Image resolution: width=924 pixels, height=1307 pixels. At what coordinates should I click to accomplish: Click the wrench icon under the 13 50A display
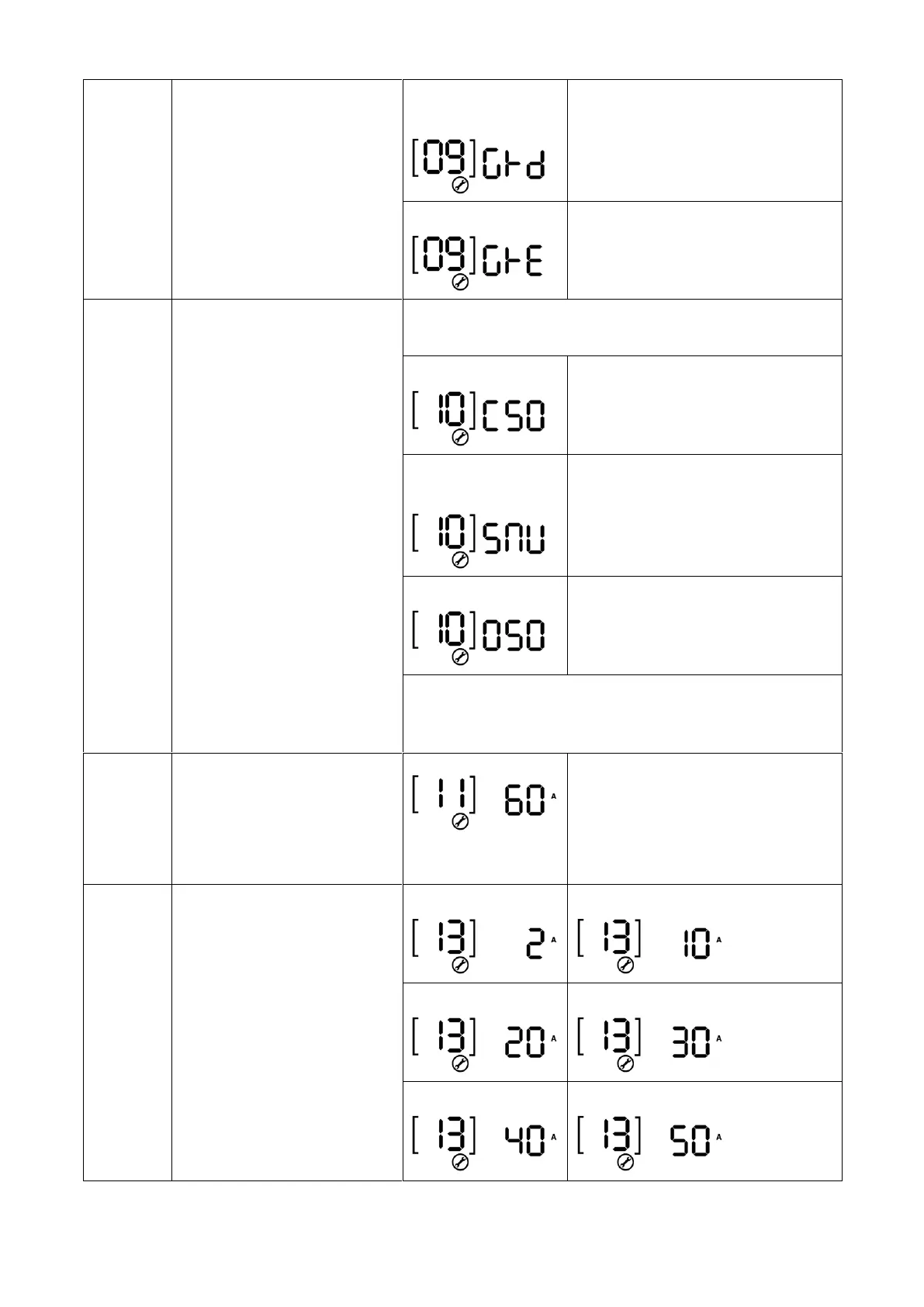(x=625, y=1163)
